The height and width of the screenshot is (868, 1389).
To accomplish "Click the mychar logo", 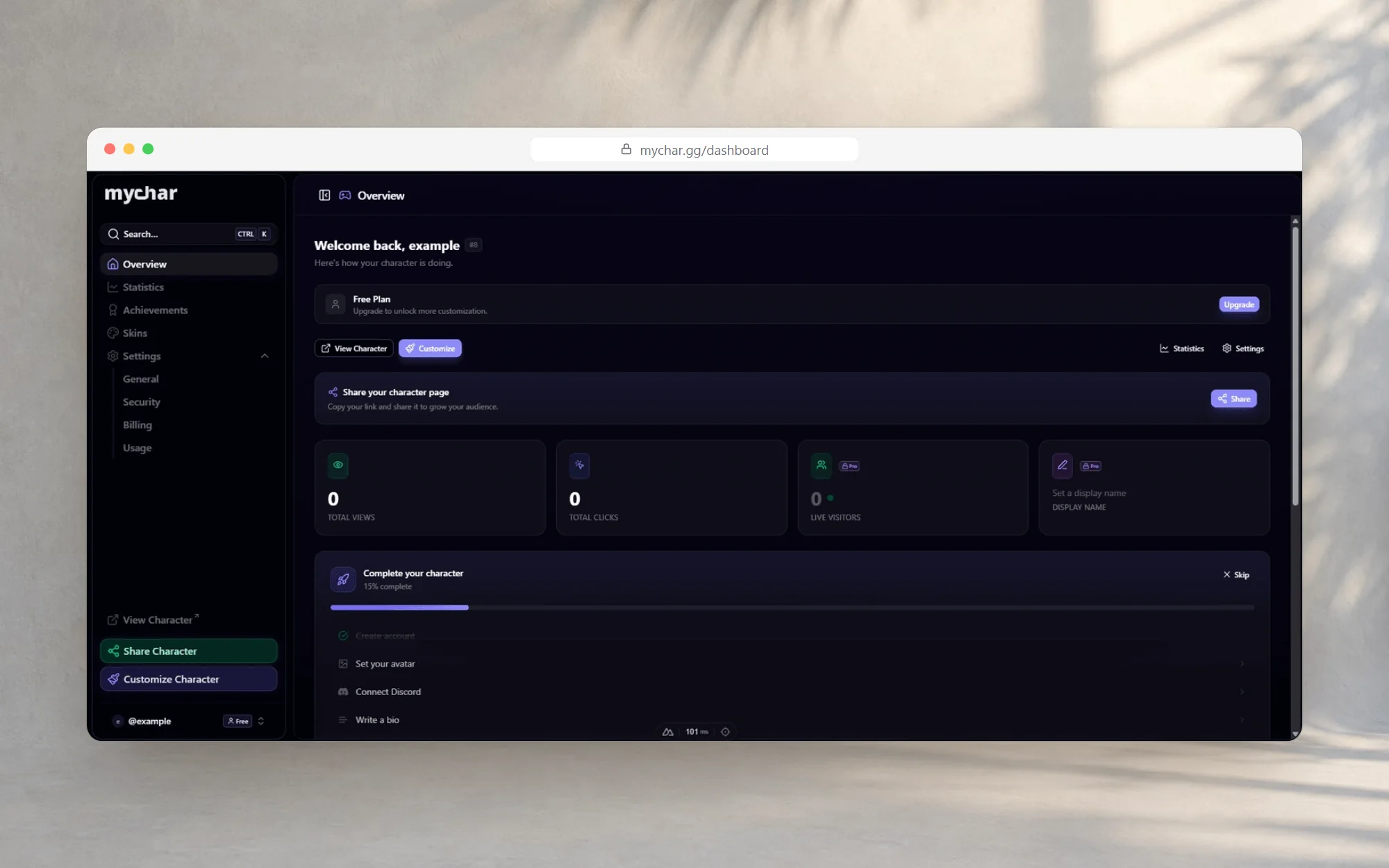I will (141, 194).
